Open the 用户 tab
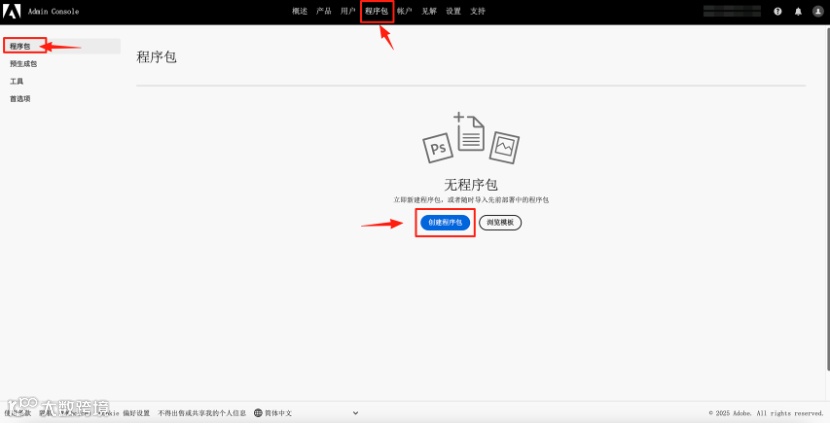 348,11
